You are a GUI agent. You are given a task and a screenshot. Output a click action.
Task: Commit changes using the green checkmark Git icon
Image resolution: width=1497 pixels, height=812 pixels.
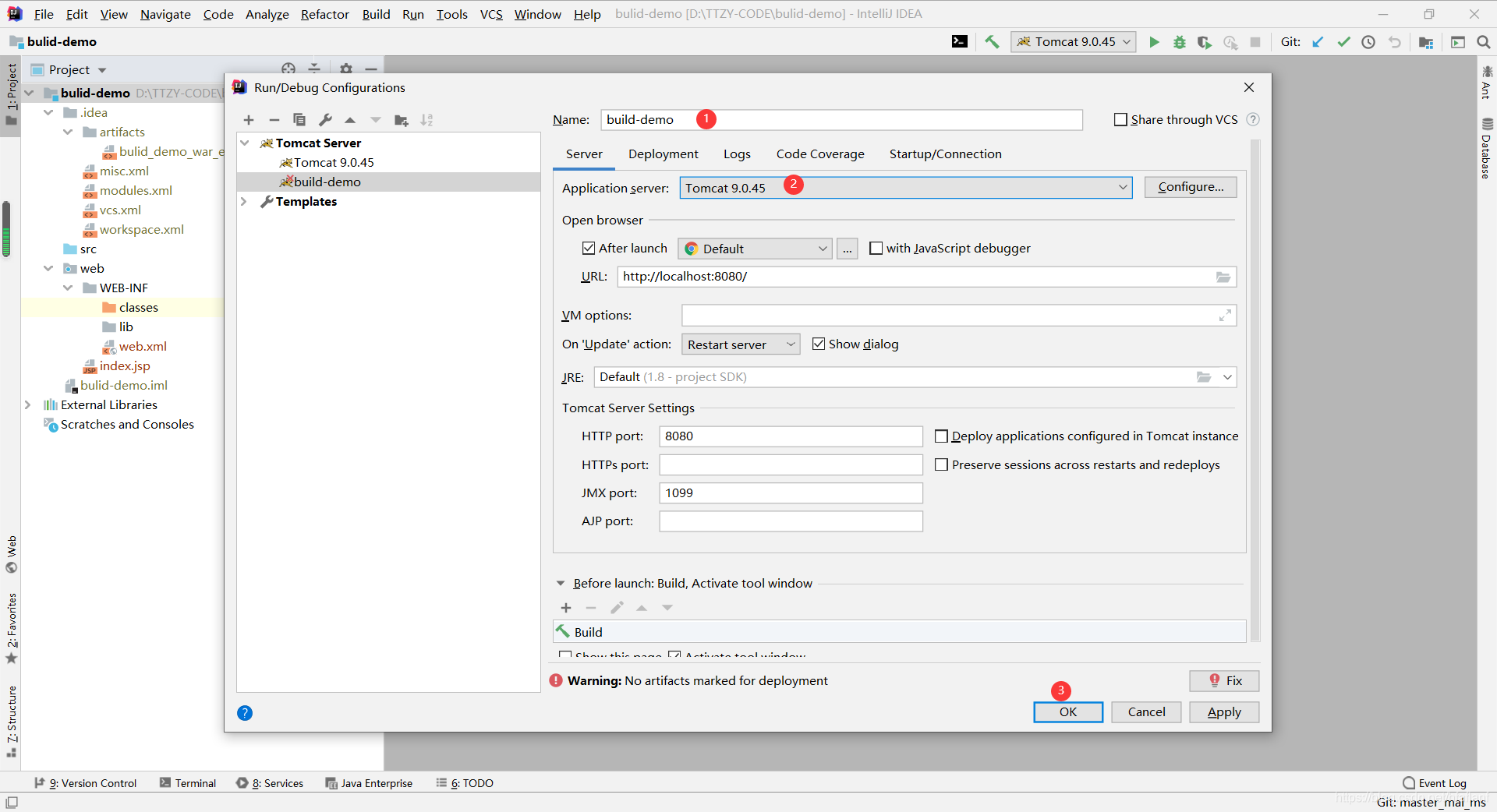(1343, 41)
